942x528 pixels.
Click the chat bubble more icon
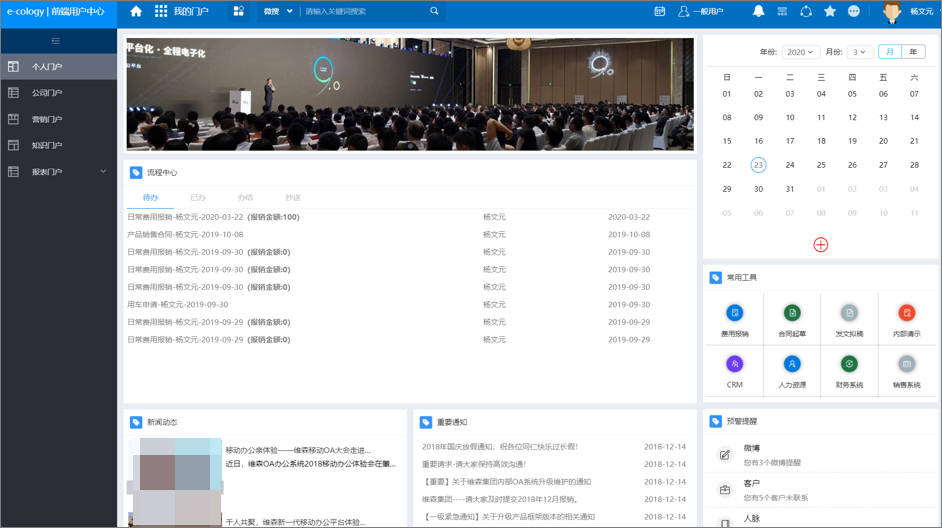(854, 11)
